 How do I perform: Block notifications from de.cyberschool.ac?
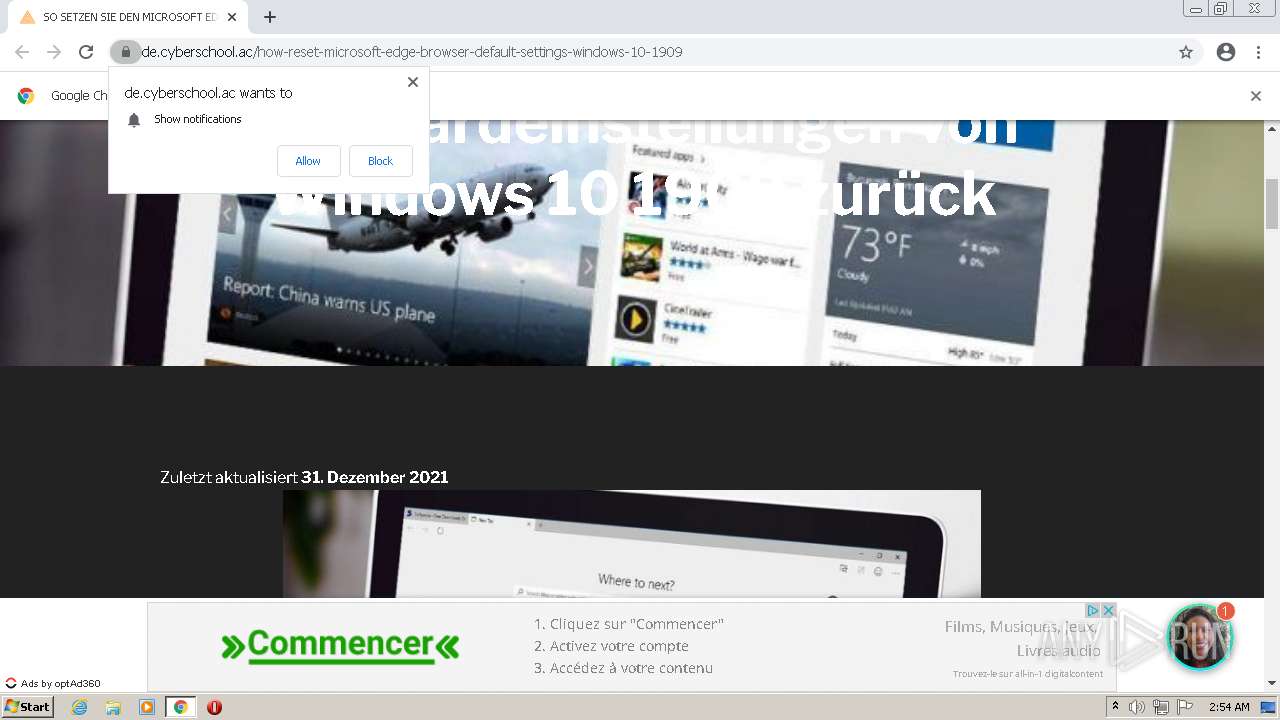pyautogui.click(x=380, y=161)
